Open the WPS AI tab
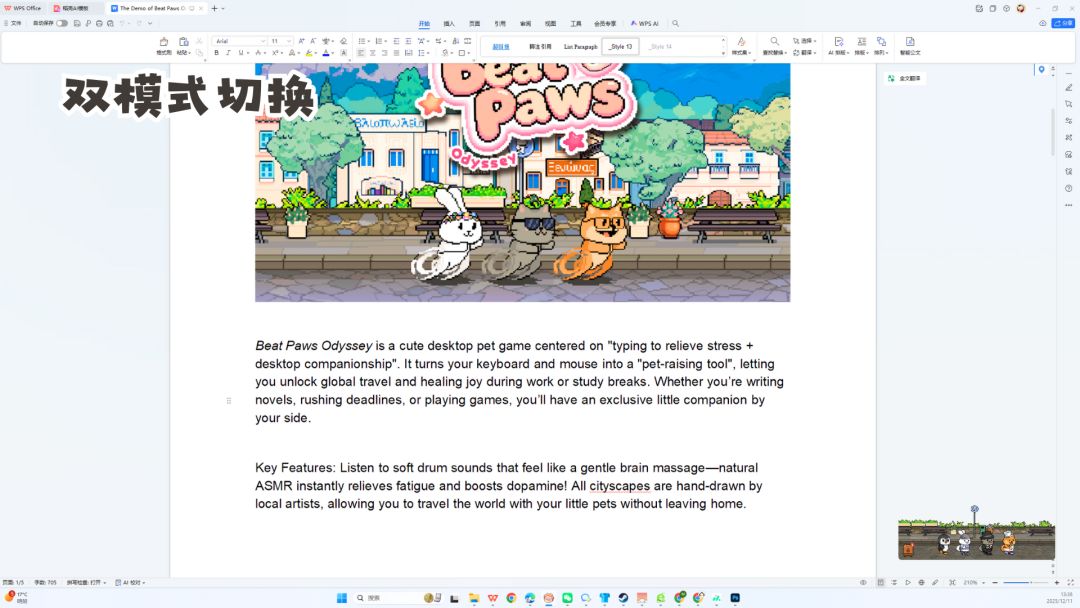 click(x=644, y=23)
